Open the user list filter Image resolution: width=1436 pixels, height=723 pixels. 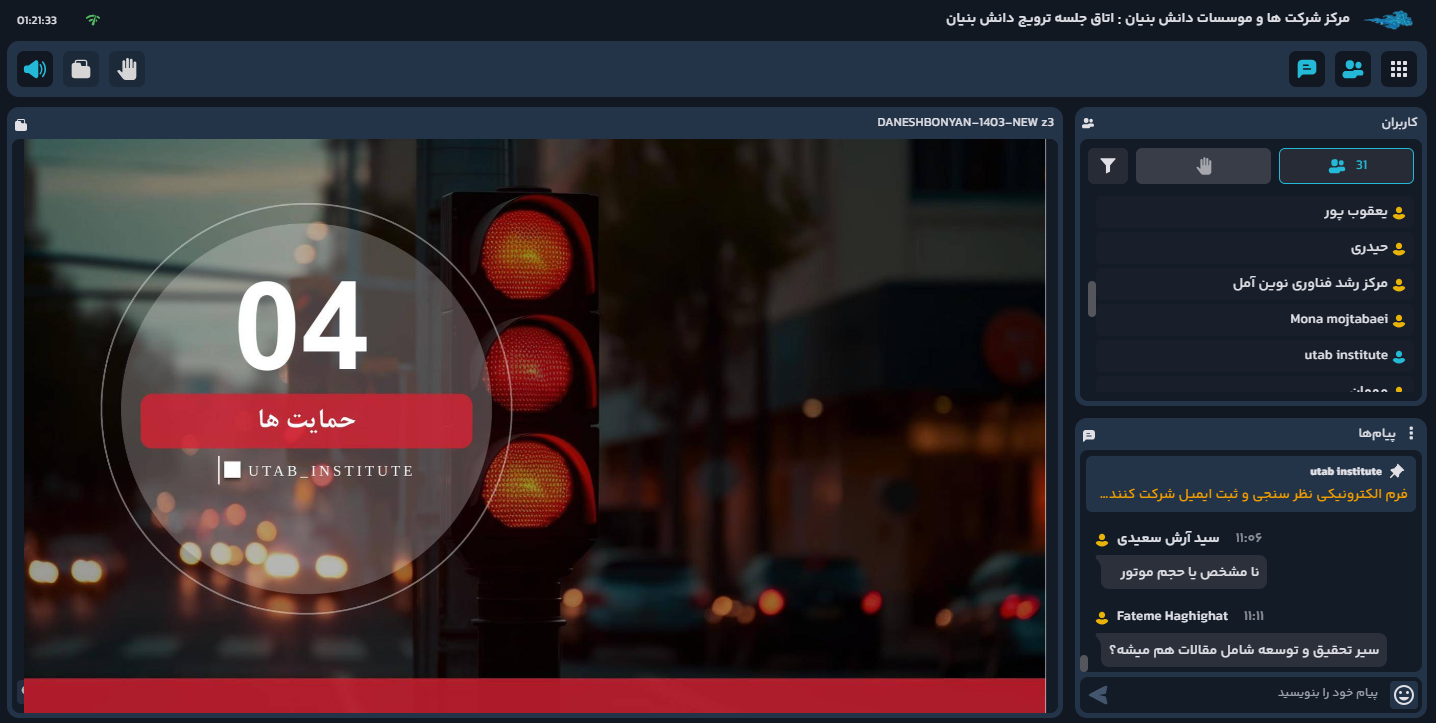point(1108,166)
